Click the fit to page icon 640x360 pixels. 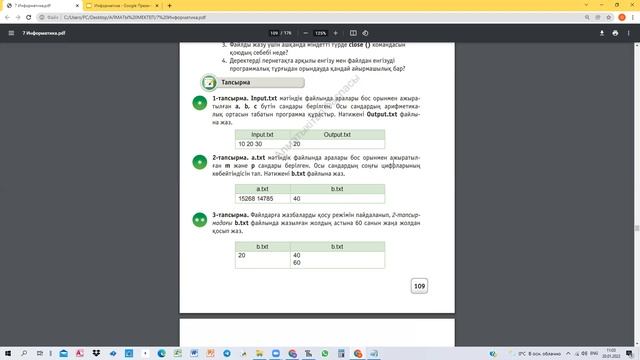353,33
